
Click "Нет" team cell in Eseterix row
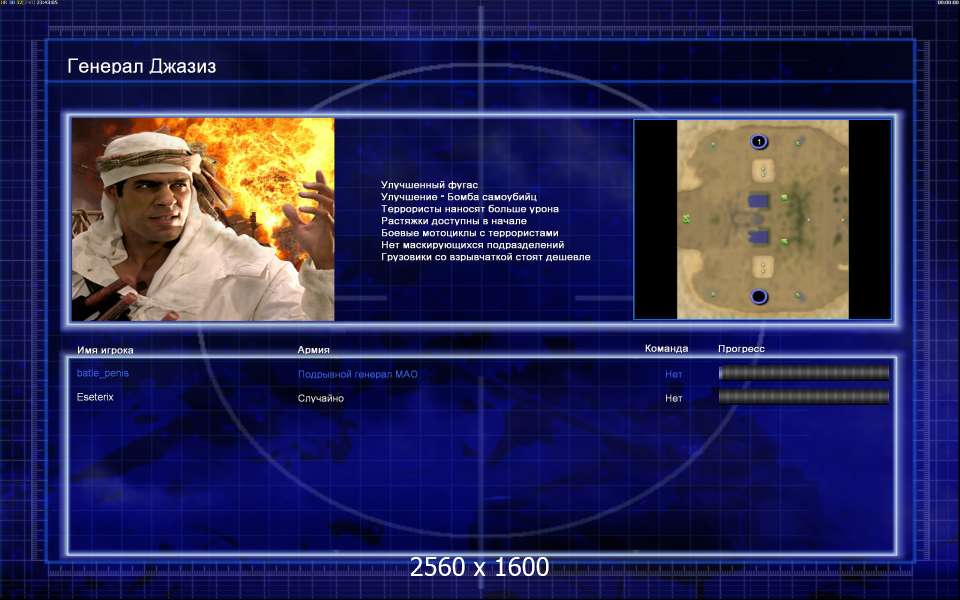[673, 398]
